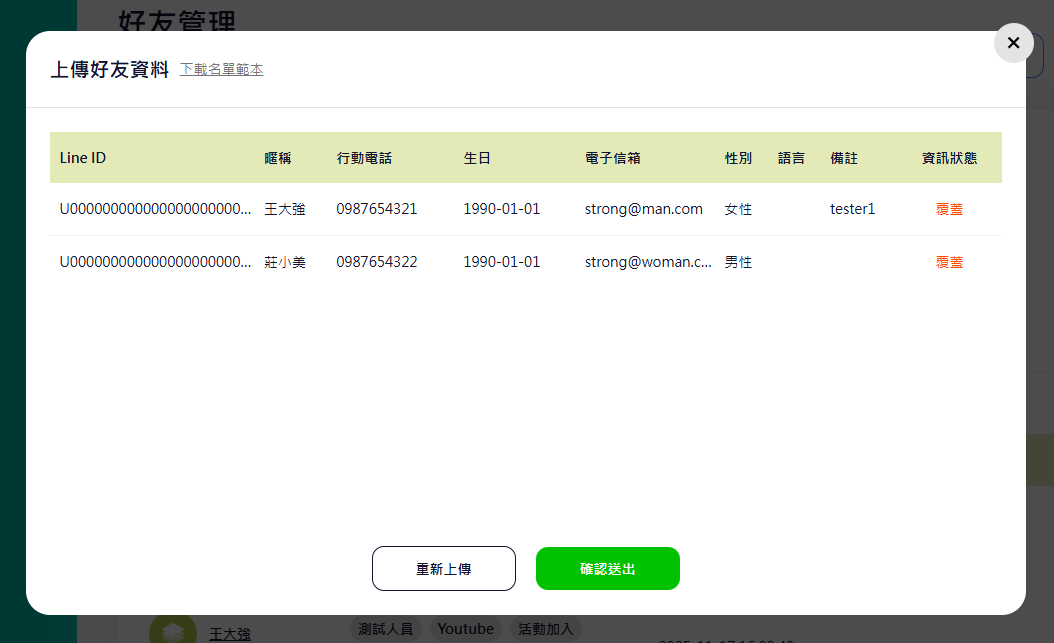
Task: Click the 生日 column header
Action: [x=477, y=158]
